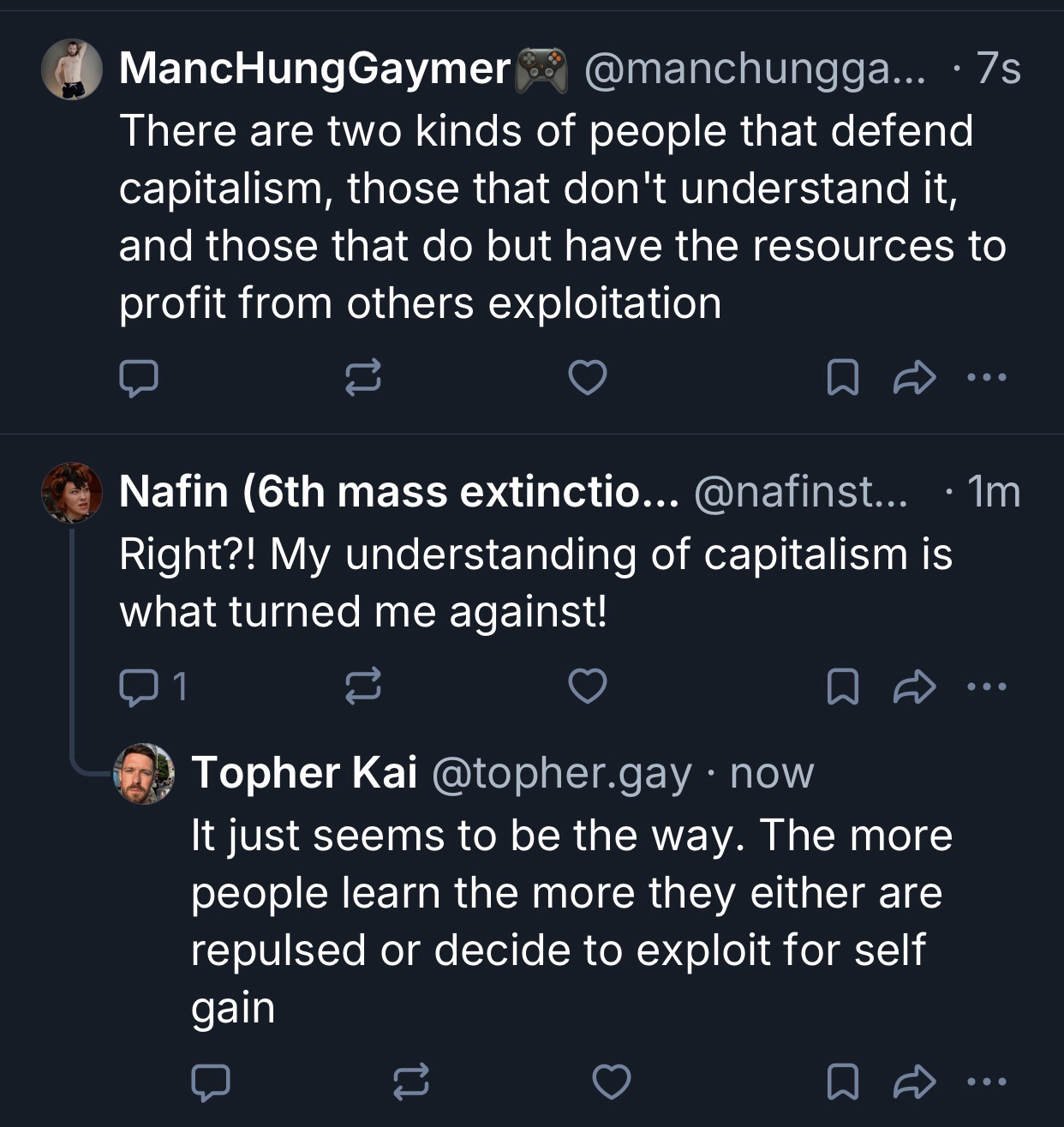Share MancHungGaymer's post

click(913, 378)
